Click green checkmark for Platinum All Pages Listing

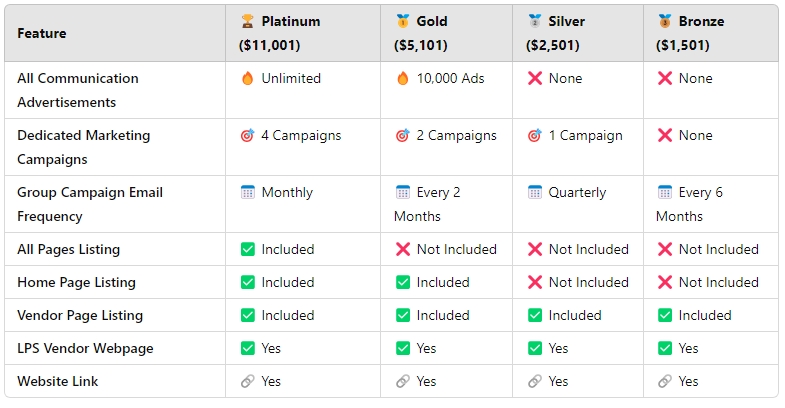(x=247, y=249)
